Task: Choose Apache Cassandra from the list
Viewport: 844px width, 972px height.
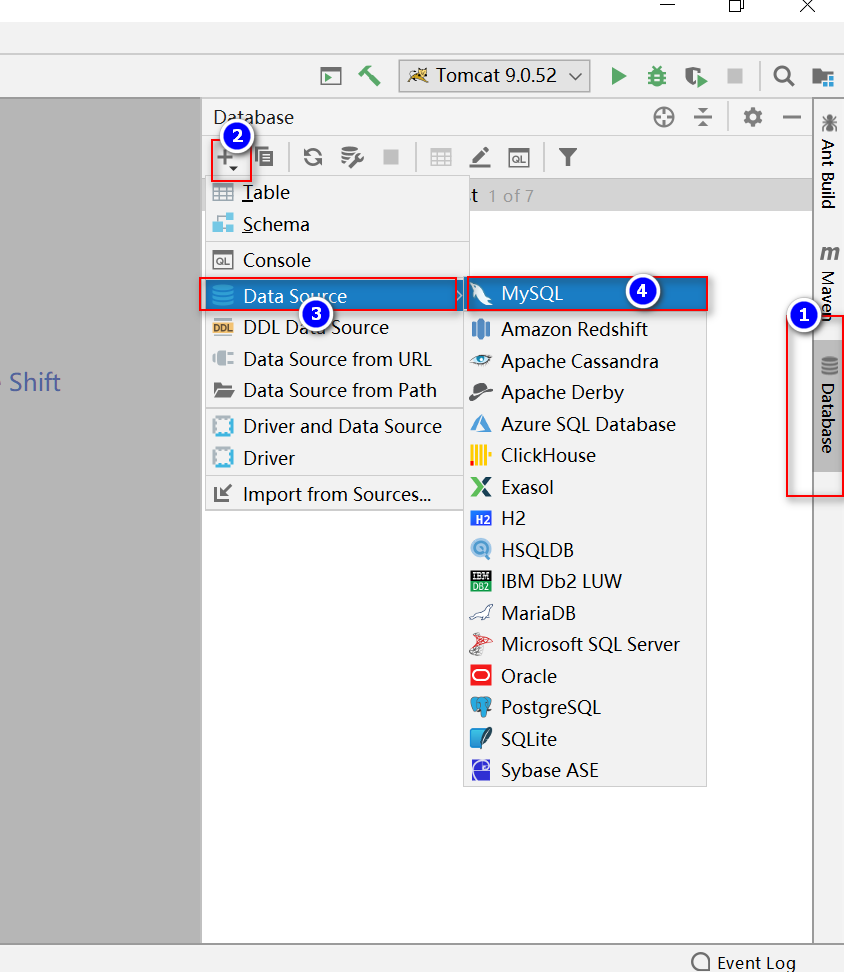Action: pos(585,361)
